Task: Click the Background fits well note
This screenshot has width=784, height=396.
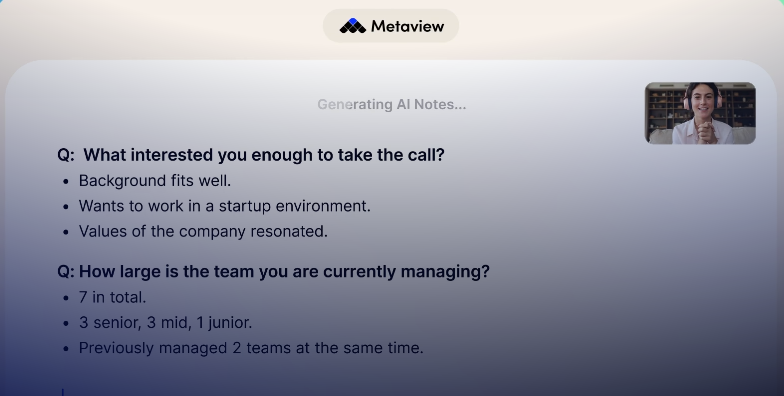Action: [155, 181]
